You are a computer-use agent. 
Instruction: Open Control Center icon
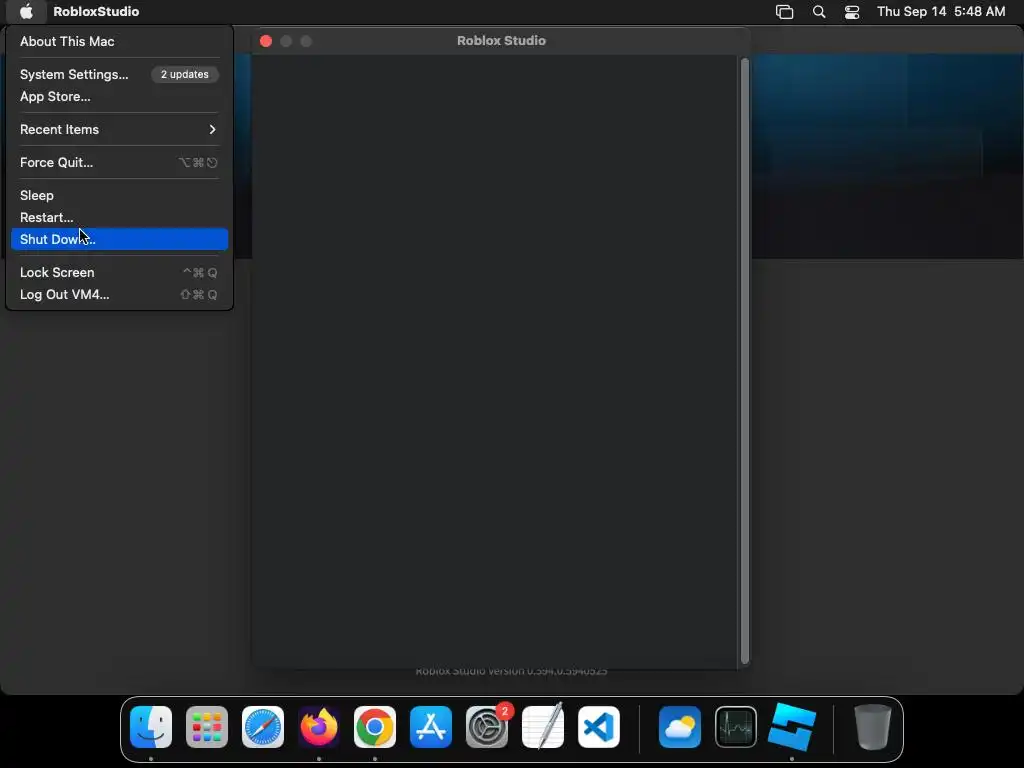point(852,12)
